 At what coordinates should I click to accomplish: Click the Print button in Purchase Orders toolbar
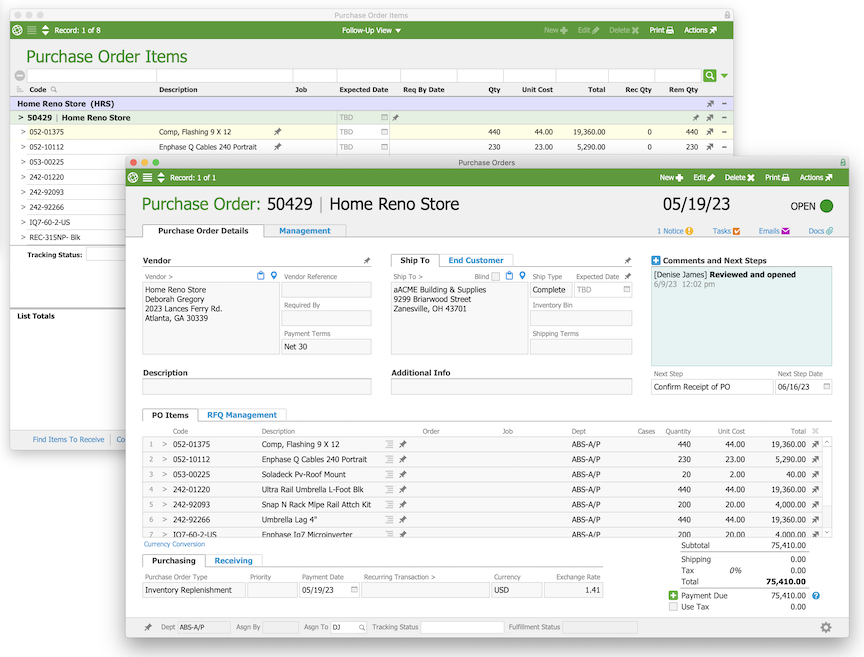777,177
